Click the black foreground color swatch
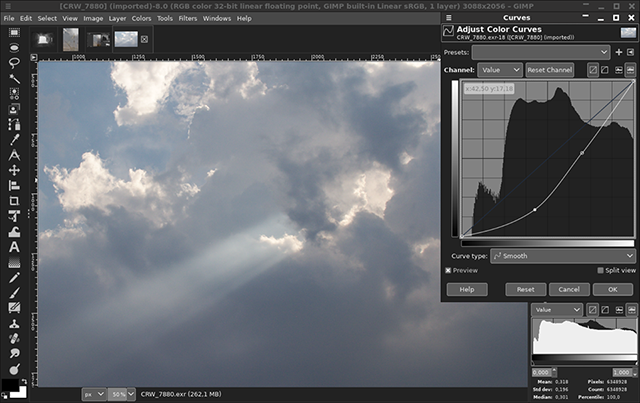The image size is (640, 403). point(10,385)
